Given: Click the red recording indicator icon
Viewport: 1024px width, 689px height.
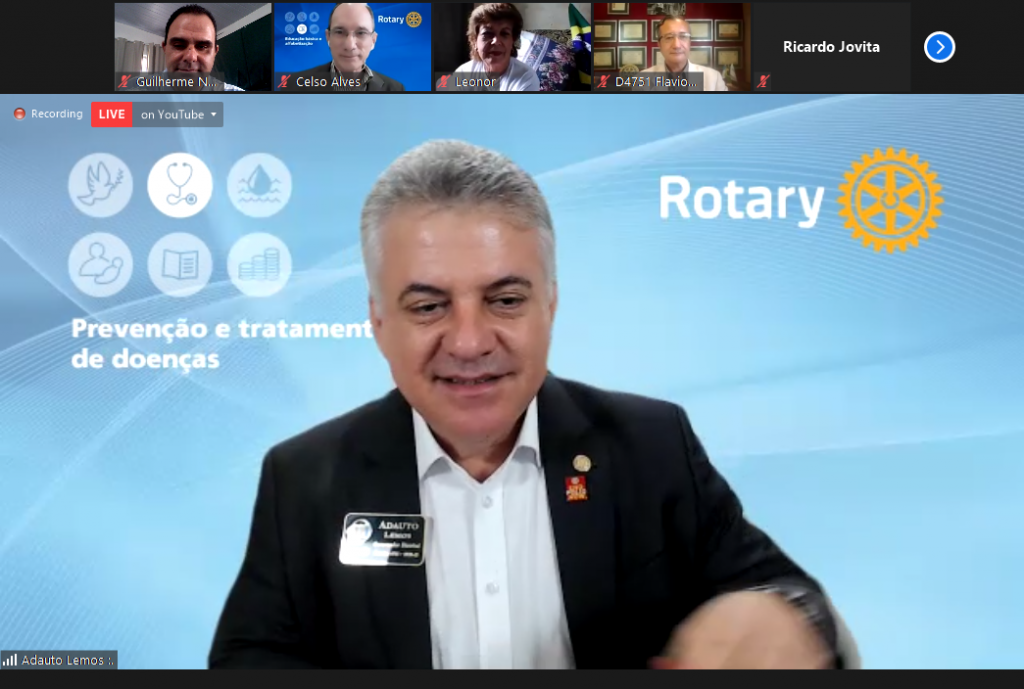Looking at the screenshot, I should [19, 114].
